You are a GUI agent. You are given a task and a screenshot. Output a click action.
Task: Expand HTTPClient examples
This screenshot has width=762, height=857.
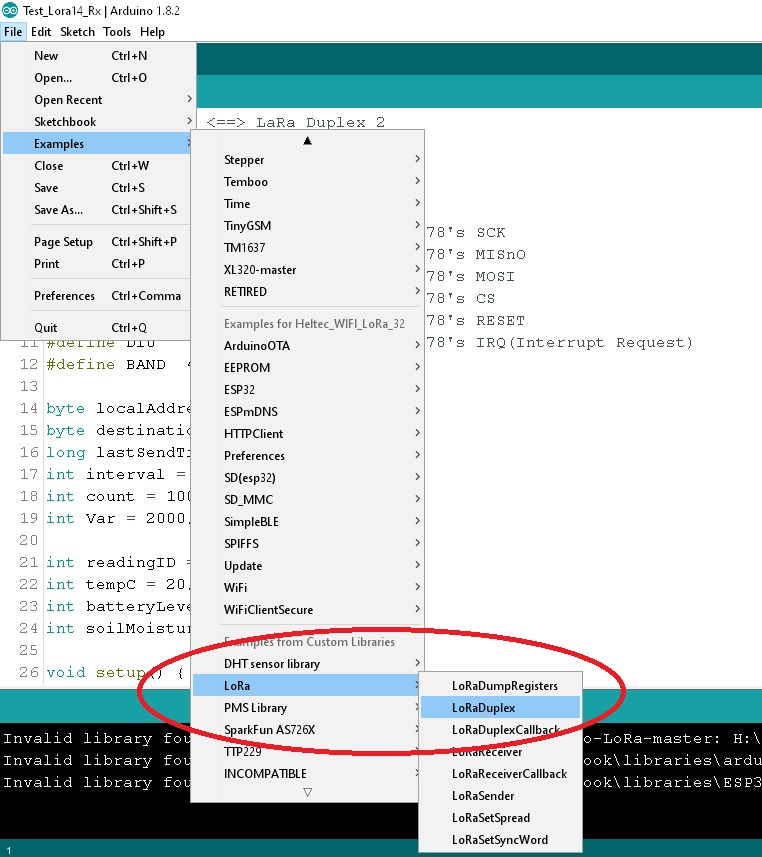[307, 433]
